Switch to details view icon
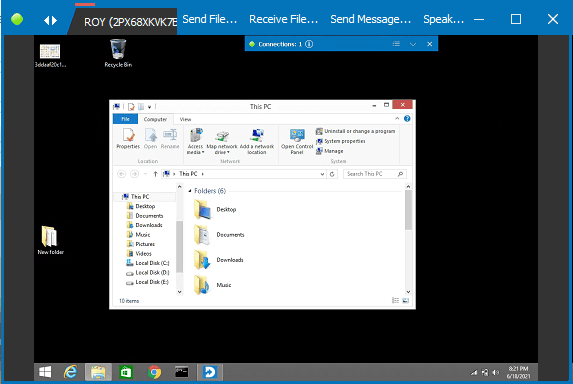Screen dimensions: 573x384 point(395,300)
